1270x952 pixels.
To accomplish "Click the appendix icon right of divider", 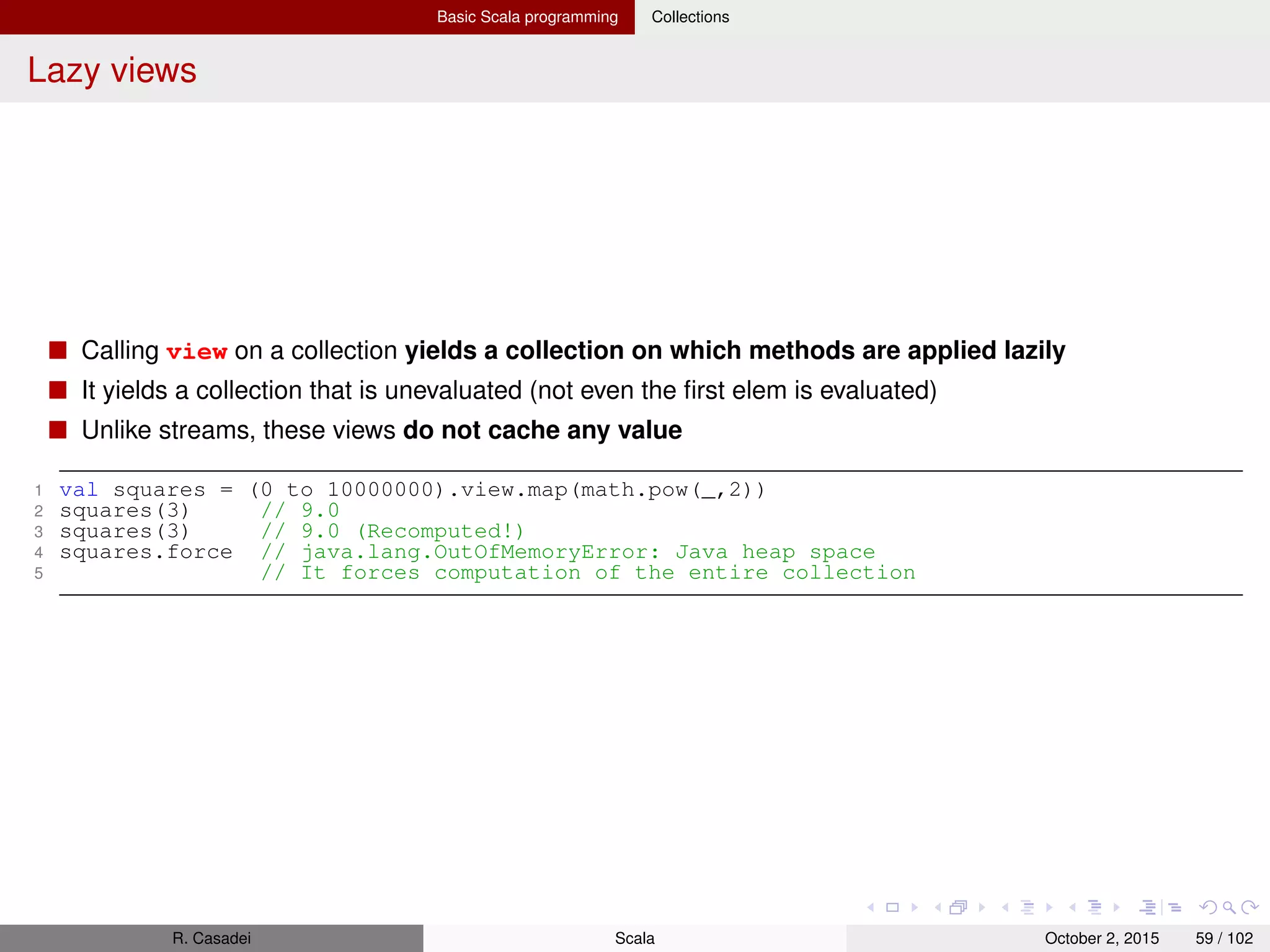I will tap(1175, 907).
